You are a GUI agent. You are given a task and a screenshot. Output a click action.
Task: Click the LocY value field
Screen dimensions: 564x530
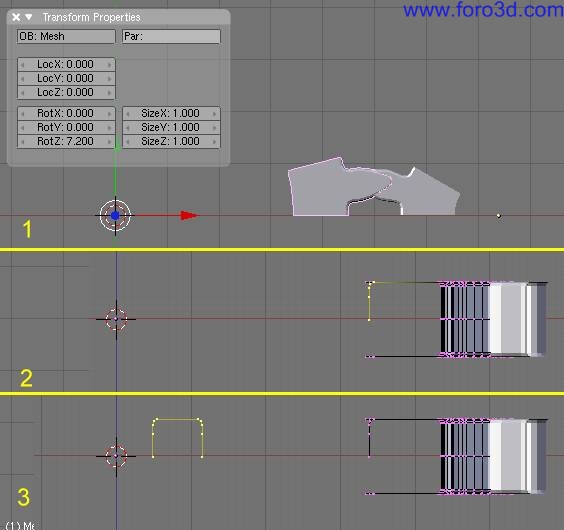(x=66, y=78)
